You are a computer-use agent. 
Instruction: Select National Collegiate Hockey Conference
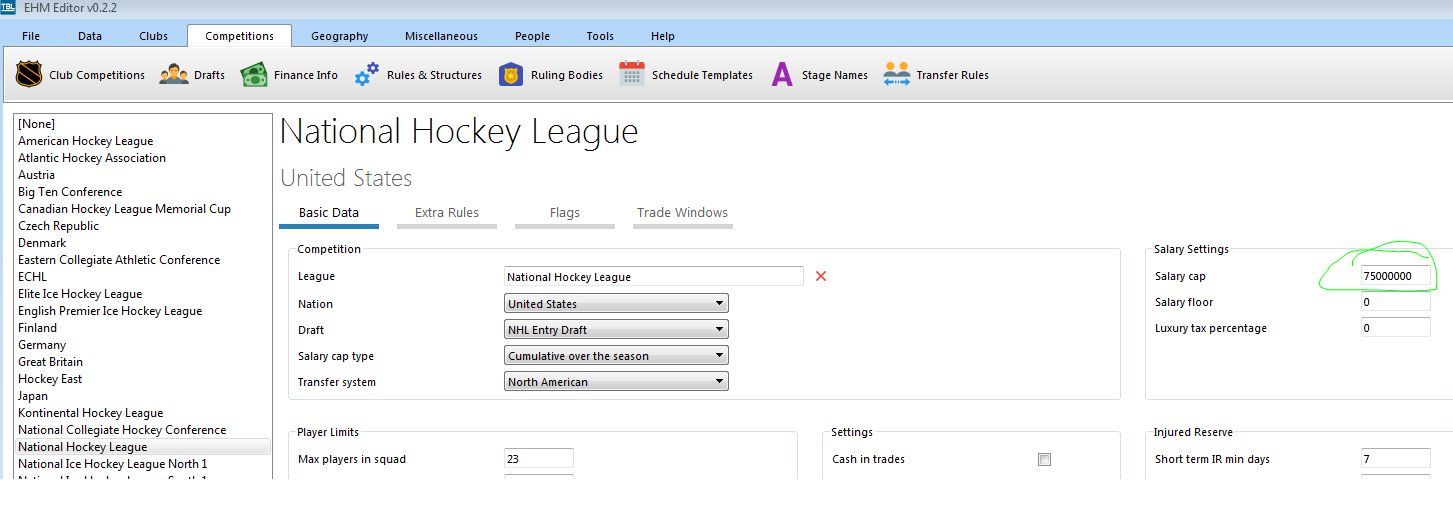(x=143, y=430)
